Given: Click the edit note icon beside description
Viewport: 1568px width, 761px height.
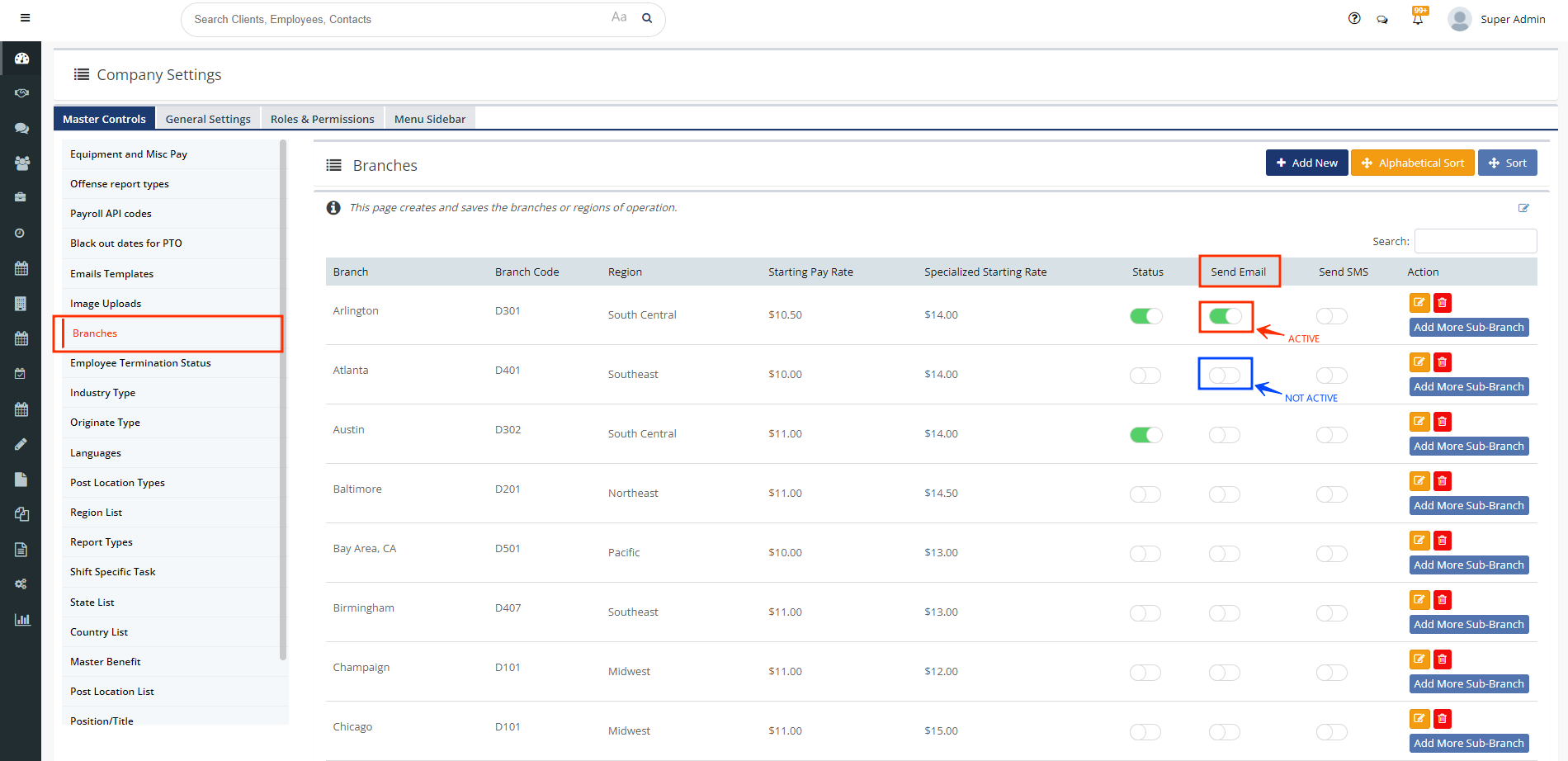Looking at the screenshot, I should coord(1523,208).
